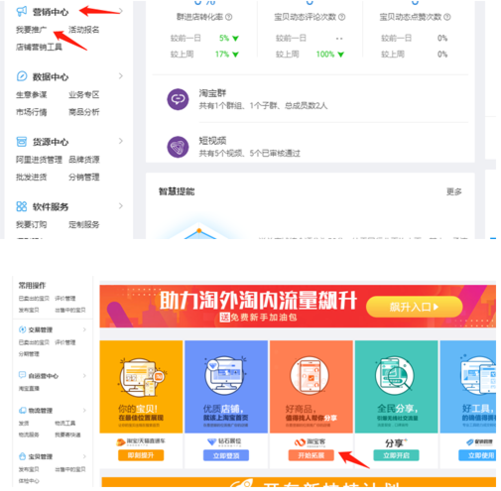The height and width of the screenshot is (491, 501).
Task: Open 活动报名 in the sidebar
Action: click(84, 30)
